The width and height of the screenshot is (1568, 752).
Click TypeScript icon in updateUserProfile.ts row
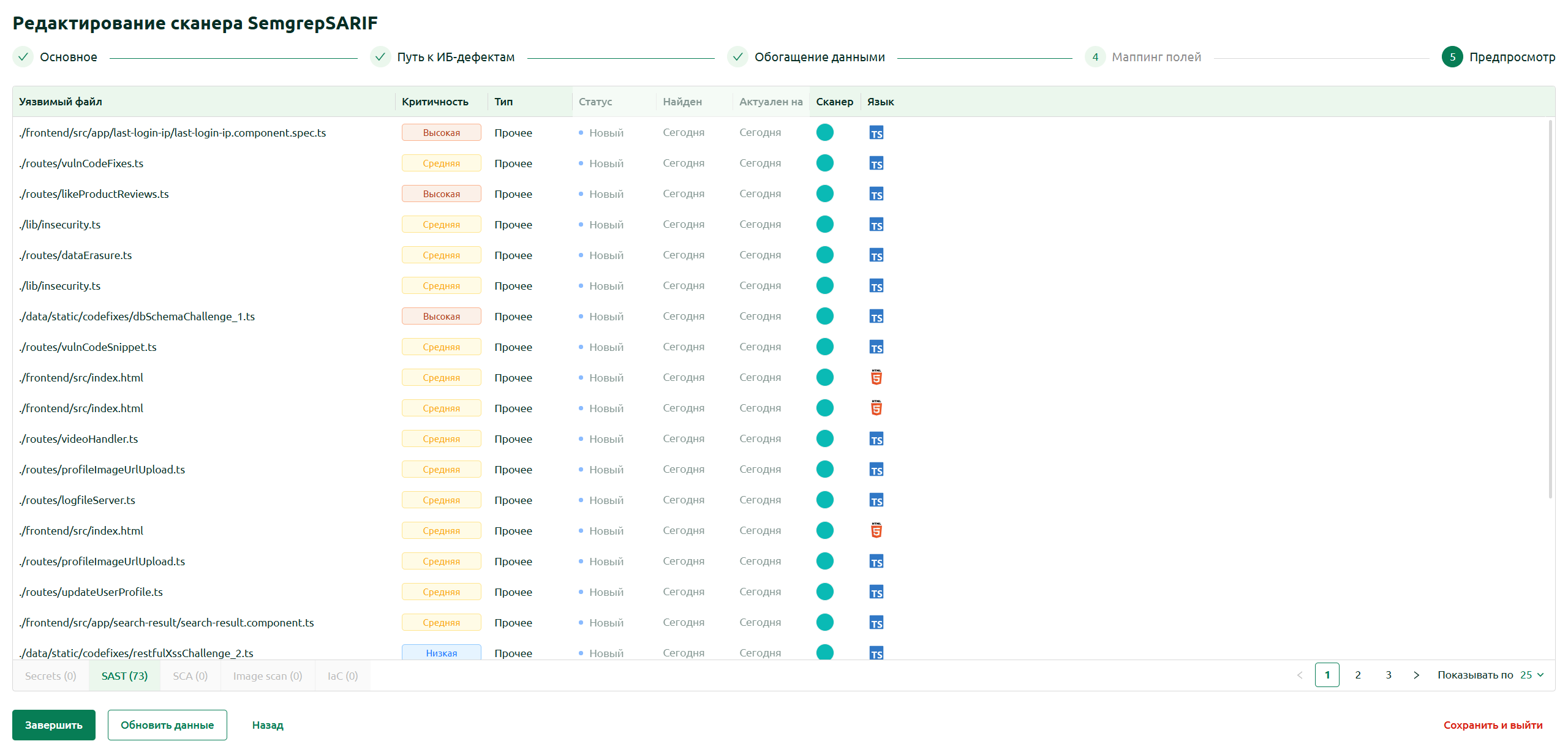(x=876, y=592)
